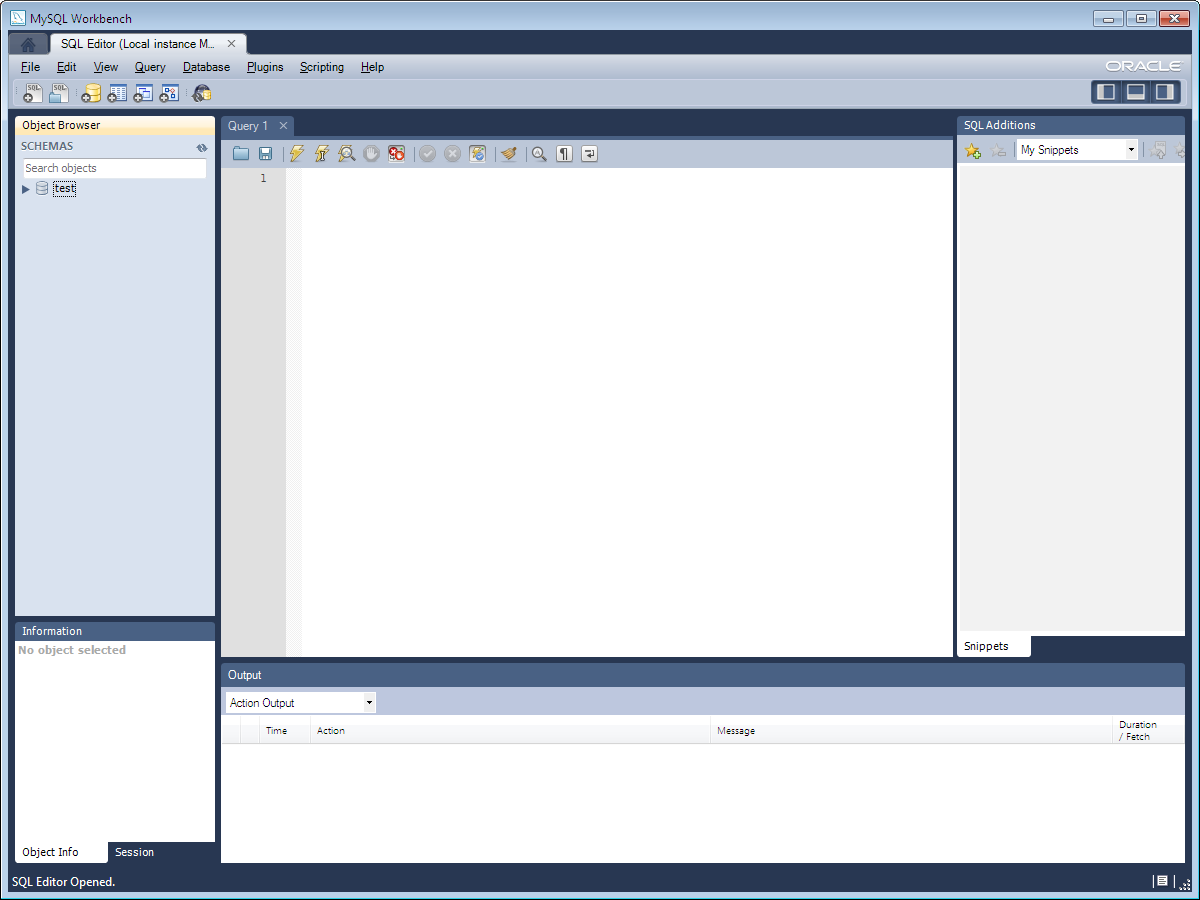The image size is (1200, 900).
Task: Switch to the Session tab
Action: 134,852
